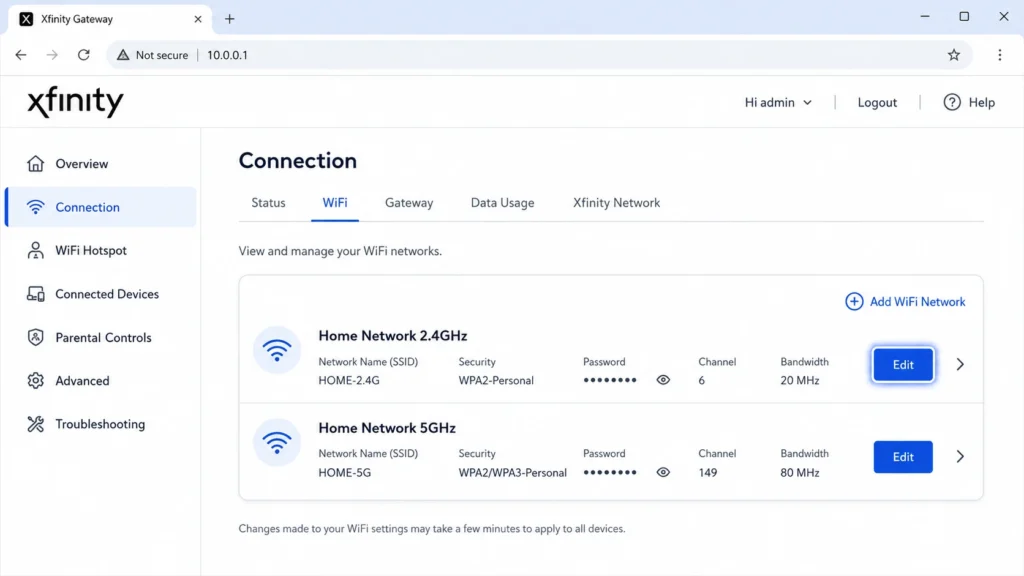The image size is (1024, 576).
Task: Click the Home Network 2.4GHz WiFi icon
Action: coord(277,350)
